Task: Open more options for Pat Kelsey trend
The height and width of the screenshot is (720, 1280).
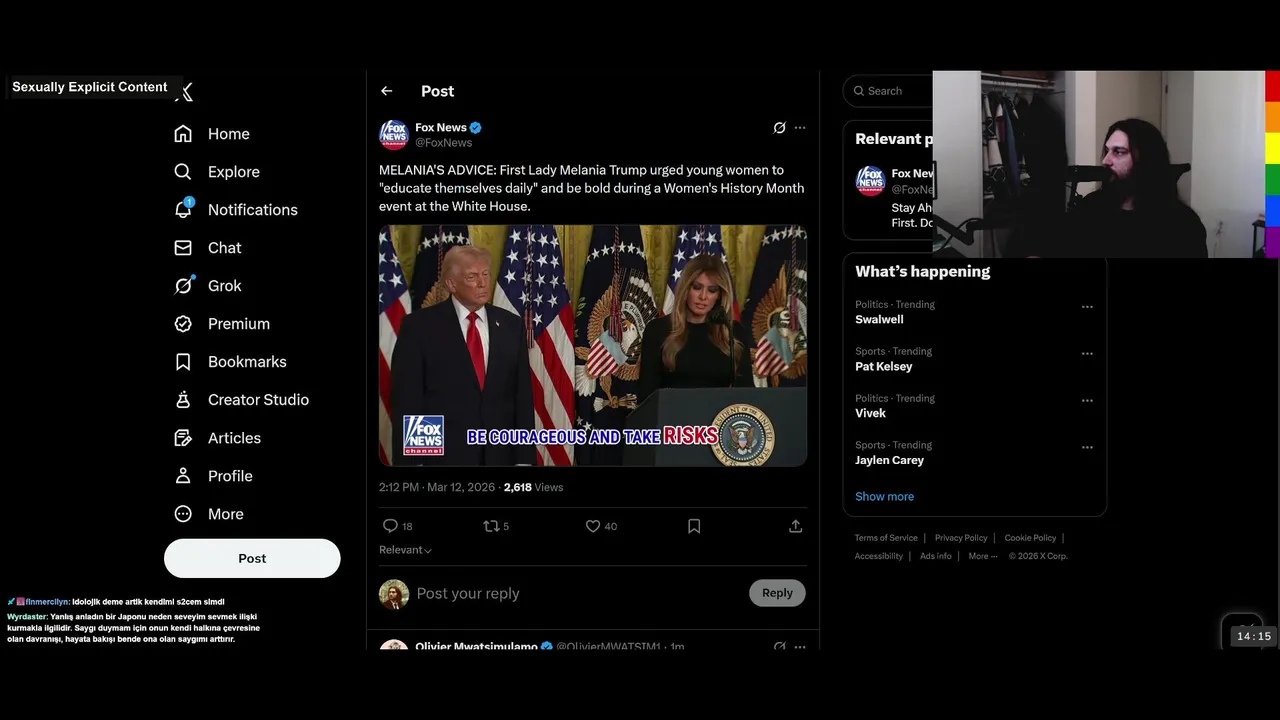Action: tap(1087, 354)
